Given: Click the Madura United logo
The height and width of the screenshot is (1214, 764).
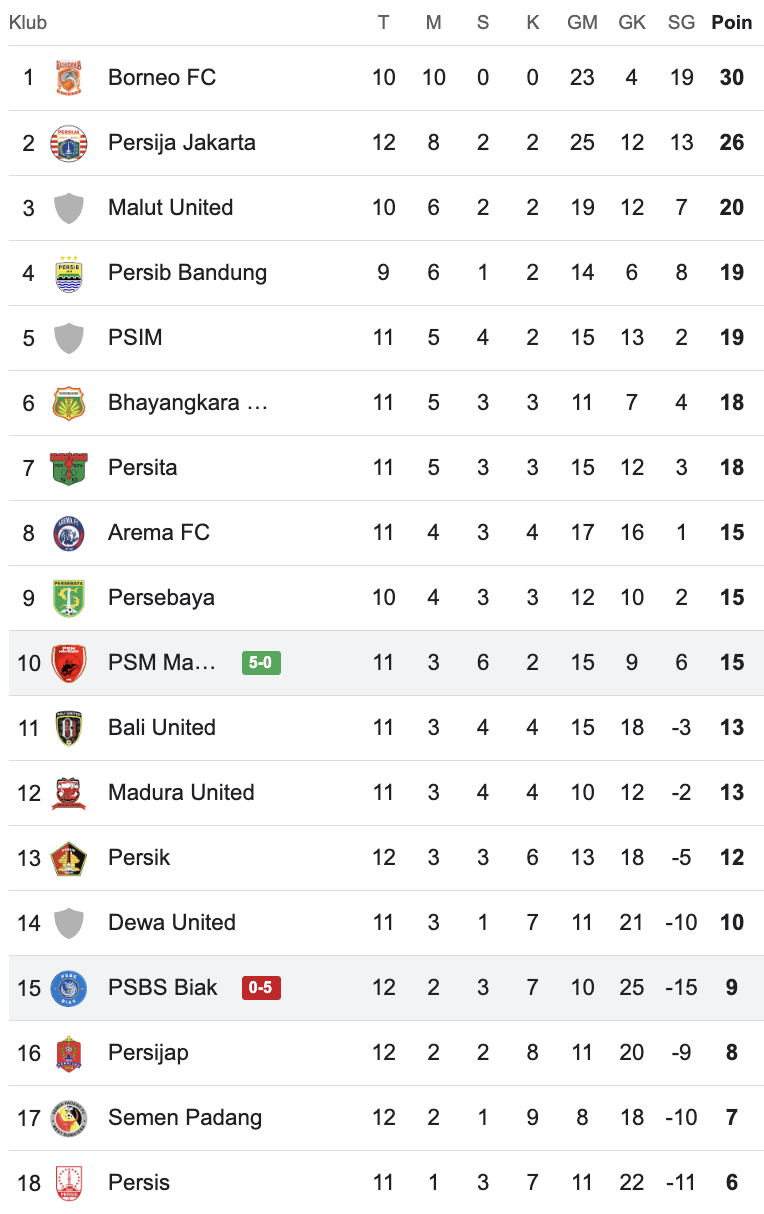Looking at the screenshot, I should pos(69,793).
